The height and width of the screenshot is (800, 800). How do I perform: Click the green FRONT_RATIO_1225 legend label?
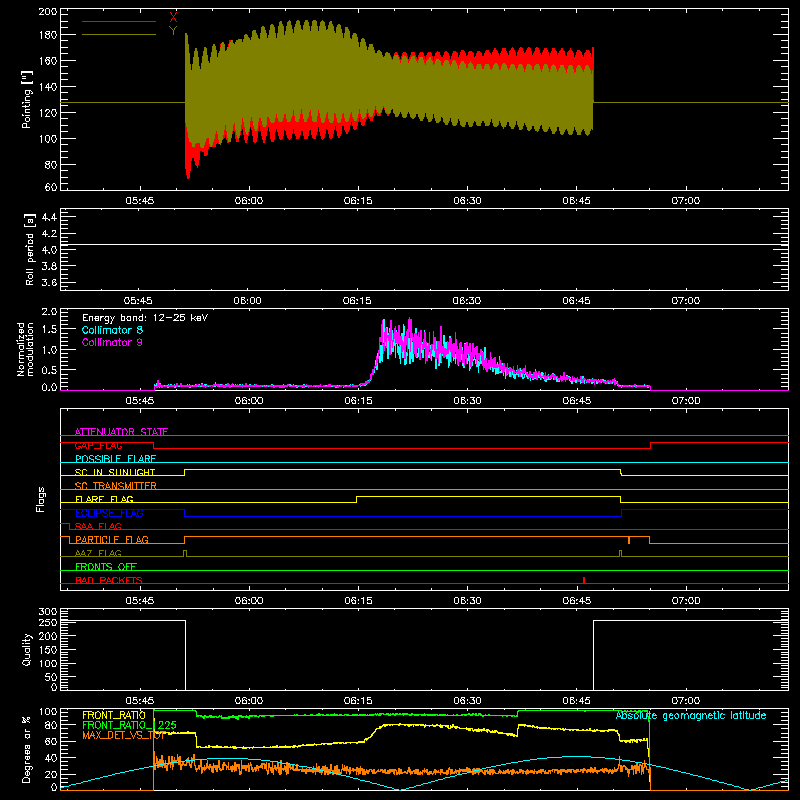[130, 725]
